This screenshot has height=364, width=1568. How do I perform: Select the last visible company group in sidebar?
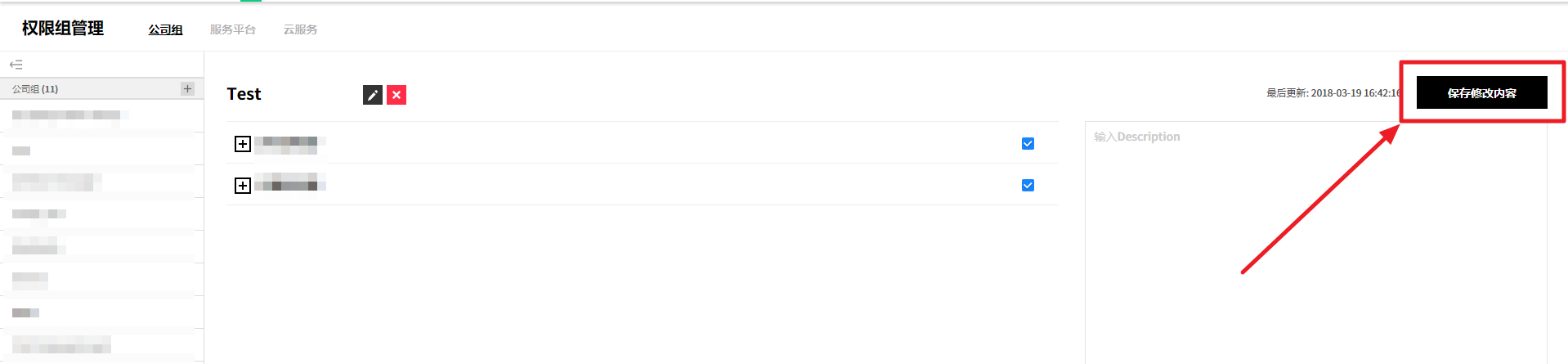pos(61,344)
